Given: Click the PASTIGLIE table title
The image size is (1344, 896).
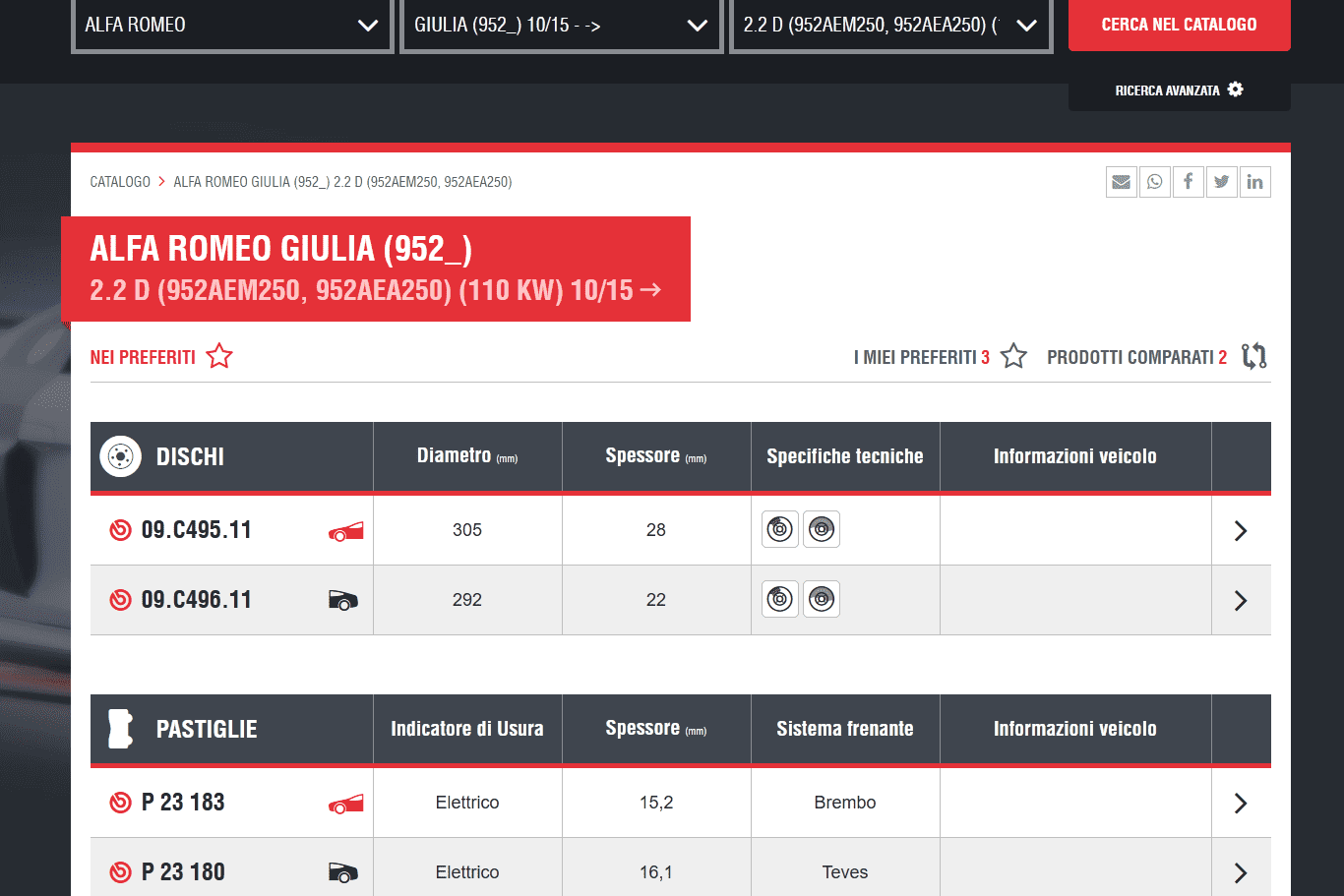Looking at the screenshot, I should pos(207,729).
